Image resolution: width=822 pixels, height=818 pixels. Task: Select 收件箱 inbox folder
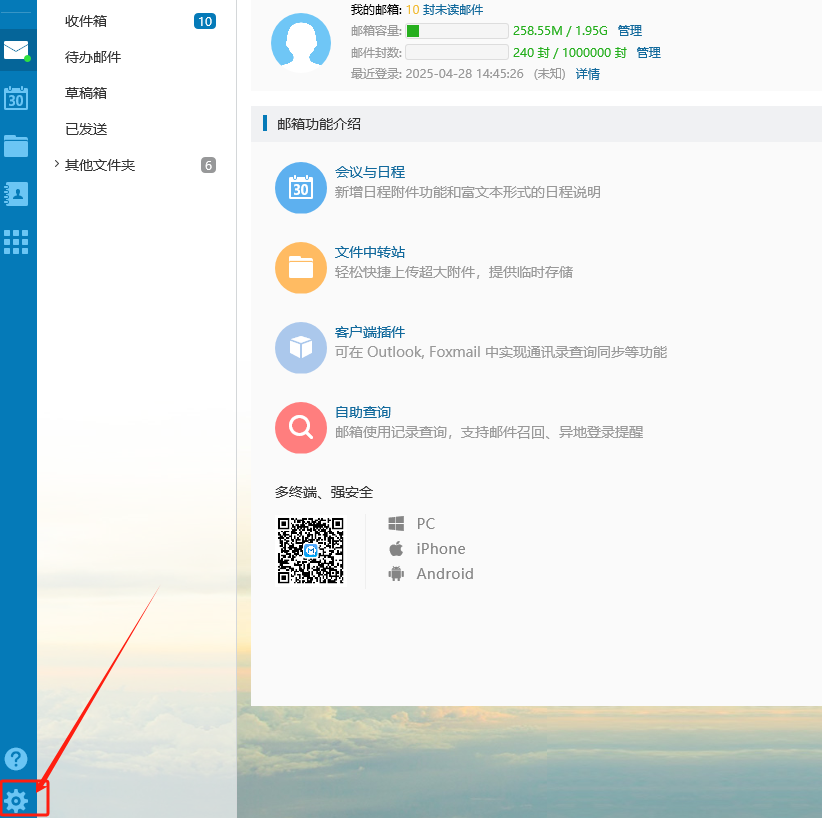pyautogui.click(x=86, y=21)
